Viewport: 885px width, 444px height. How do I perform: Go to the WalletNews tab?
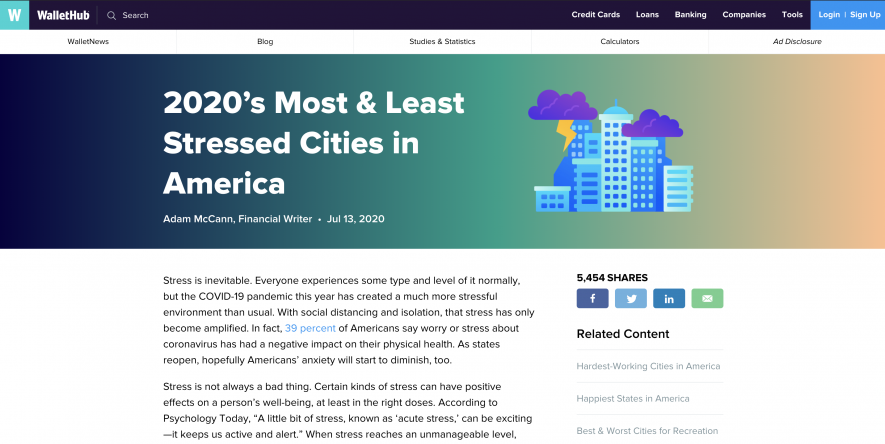[x=88, y=41]
